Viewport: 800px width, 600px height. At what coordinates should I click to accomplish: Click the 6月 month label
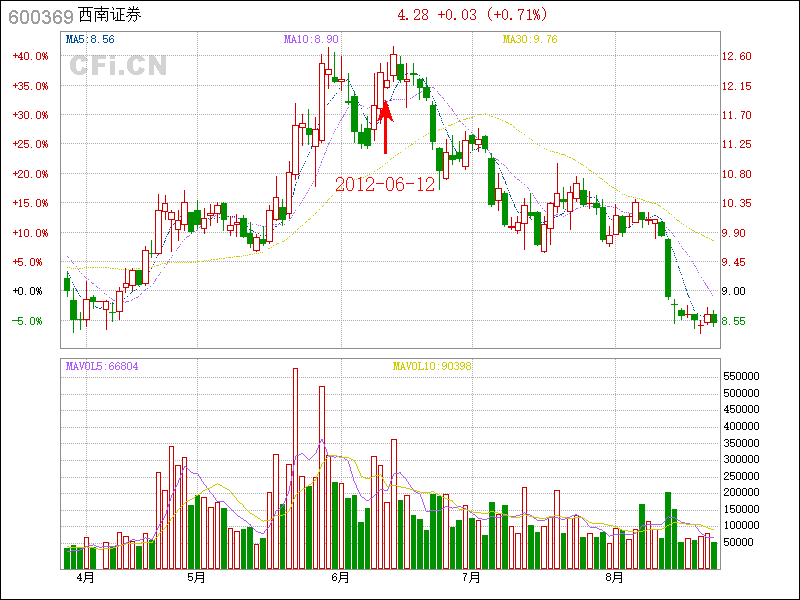tap(340, 578)
